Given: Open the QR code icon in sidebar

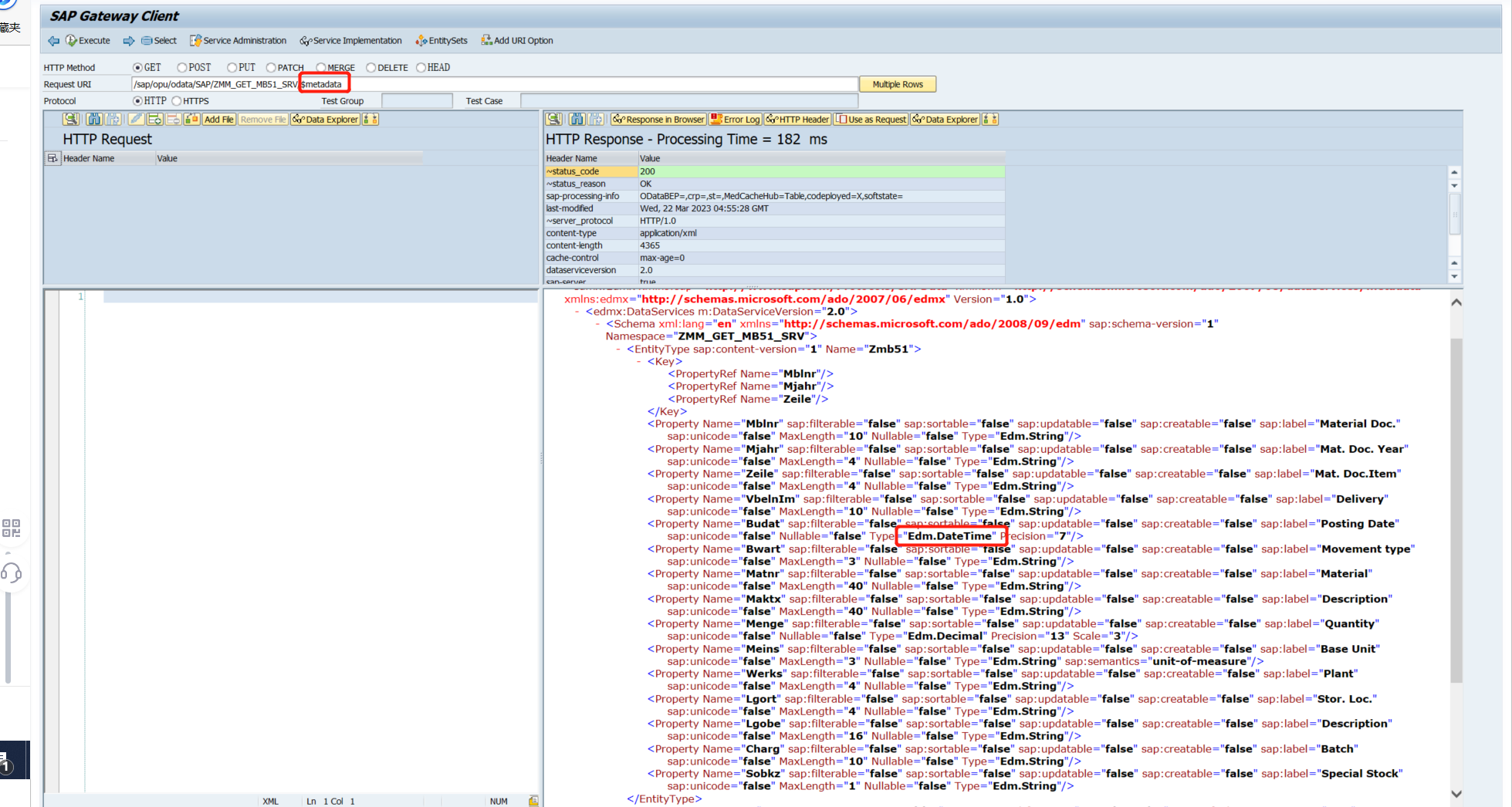Looking at the screenshot, I should (12, 528).
